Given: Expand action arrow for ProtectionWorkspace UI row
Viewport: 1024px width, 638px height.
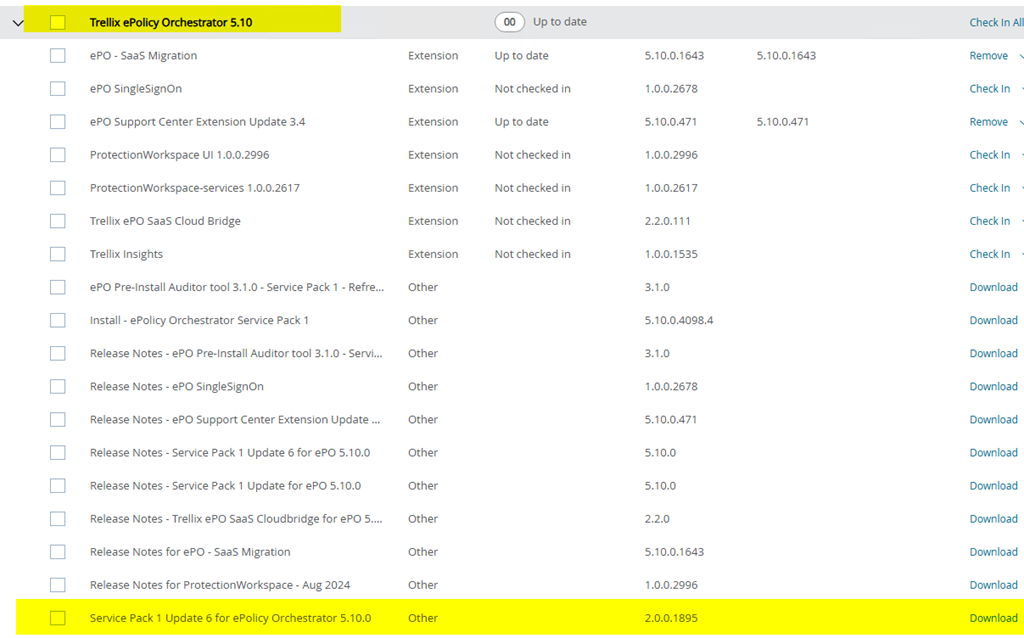Looking at the screenshot, I should [1020, 155].
